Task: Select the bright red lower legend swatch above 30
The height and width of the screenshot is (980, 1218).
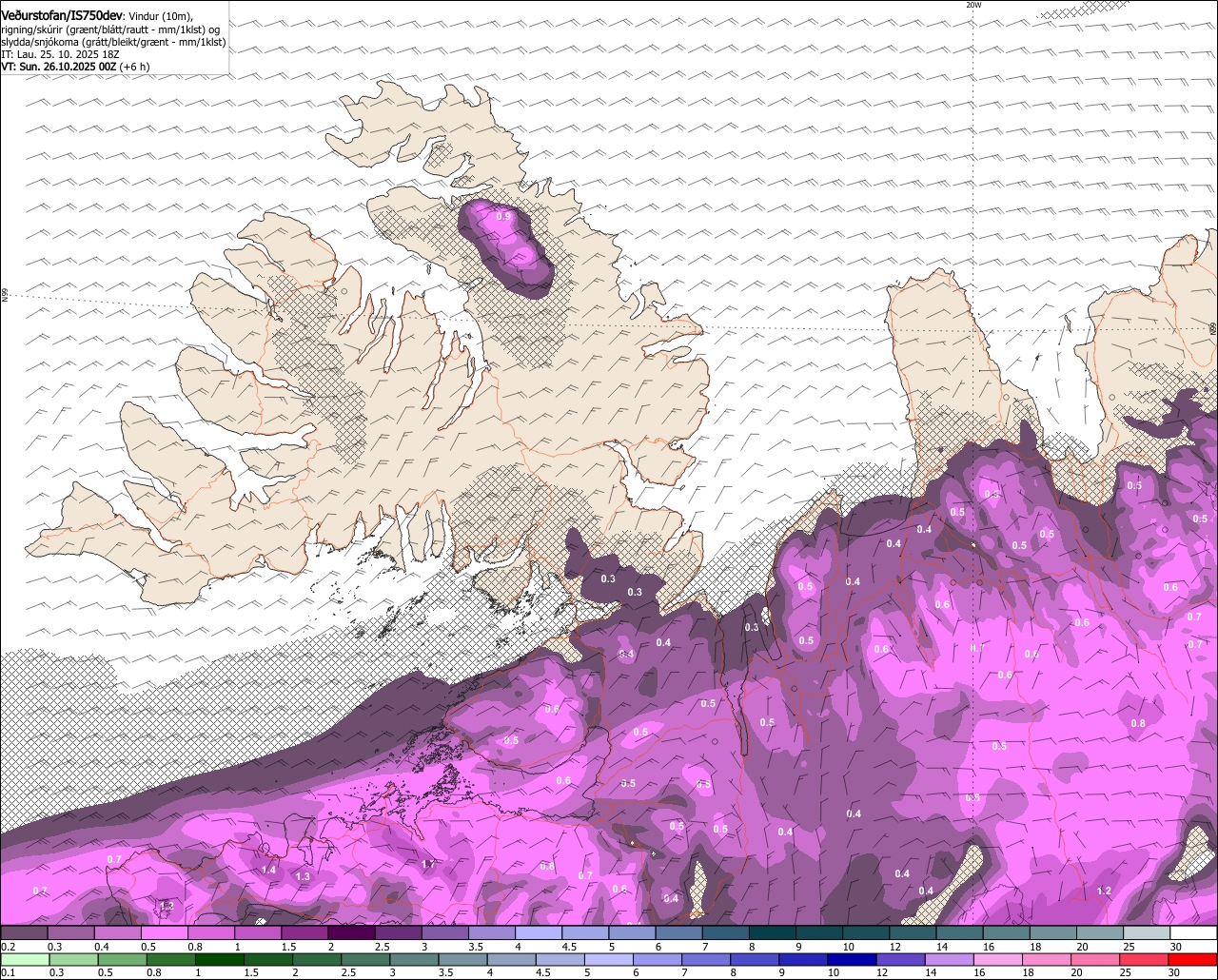Action: click(1191, 960)
